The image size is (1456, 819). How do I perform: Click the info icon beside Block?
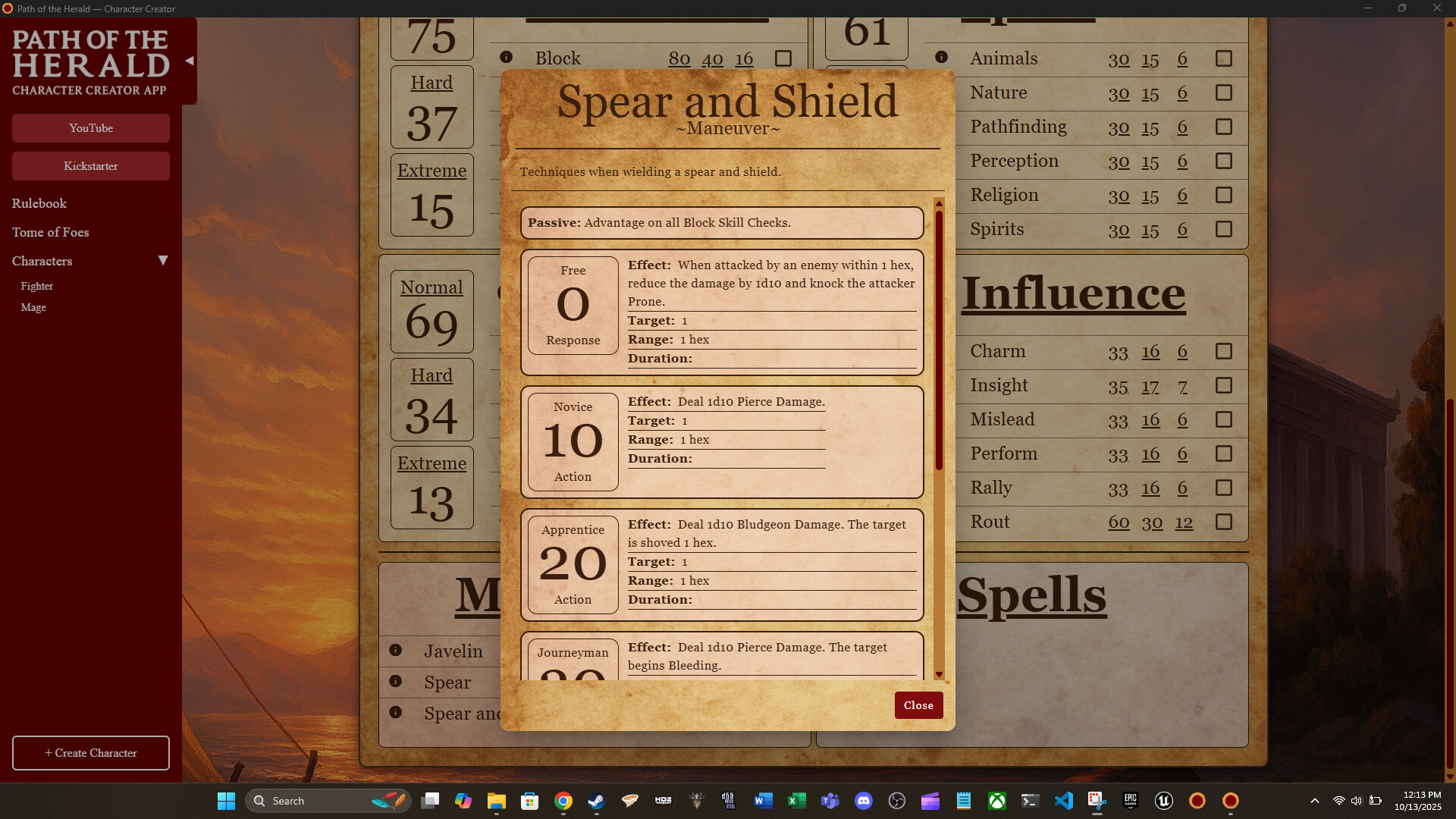point(507,56)
